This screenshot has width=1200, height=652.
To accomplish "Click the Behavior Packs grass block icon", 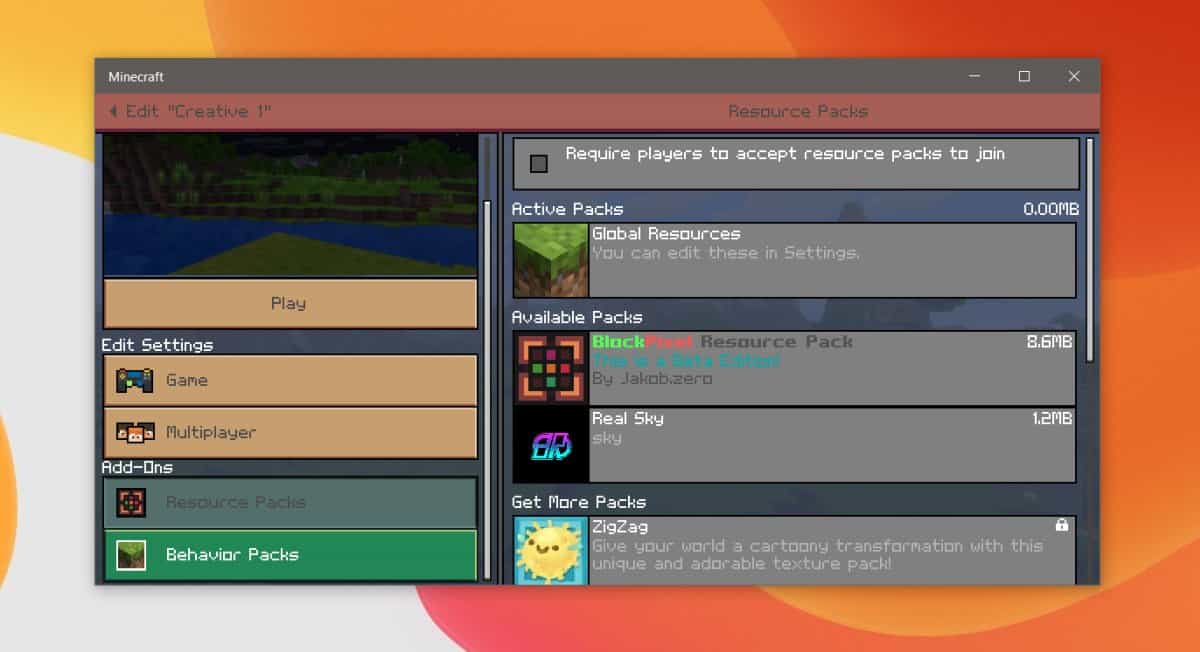I will 131,555.
